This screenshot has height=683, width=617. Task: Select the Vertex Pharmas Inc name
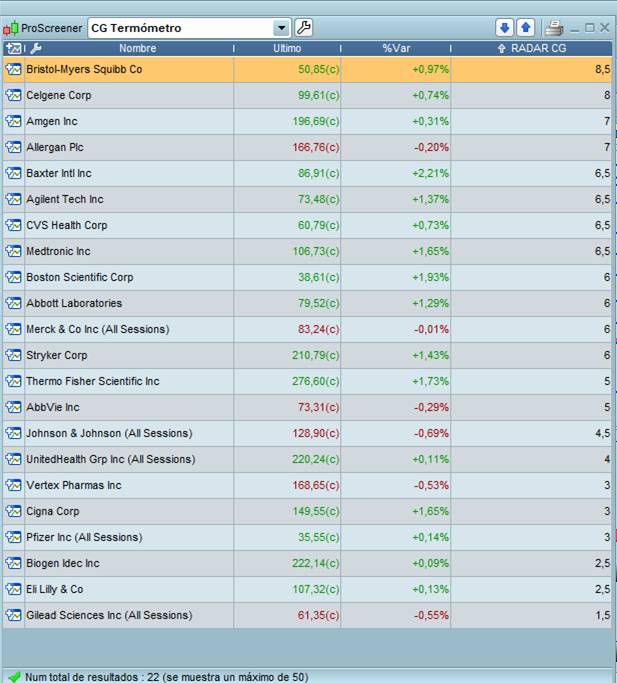pyautogui.click(x=74, y=485)
